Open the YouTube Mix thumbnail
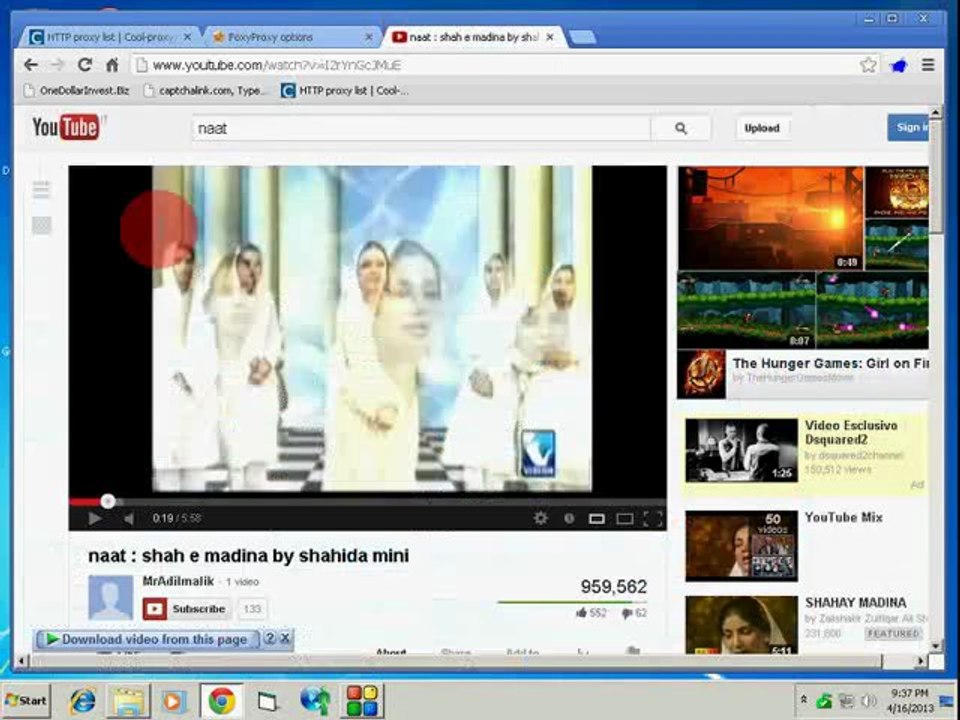The image size is (960, 720). click(x=741, y=546)
